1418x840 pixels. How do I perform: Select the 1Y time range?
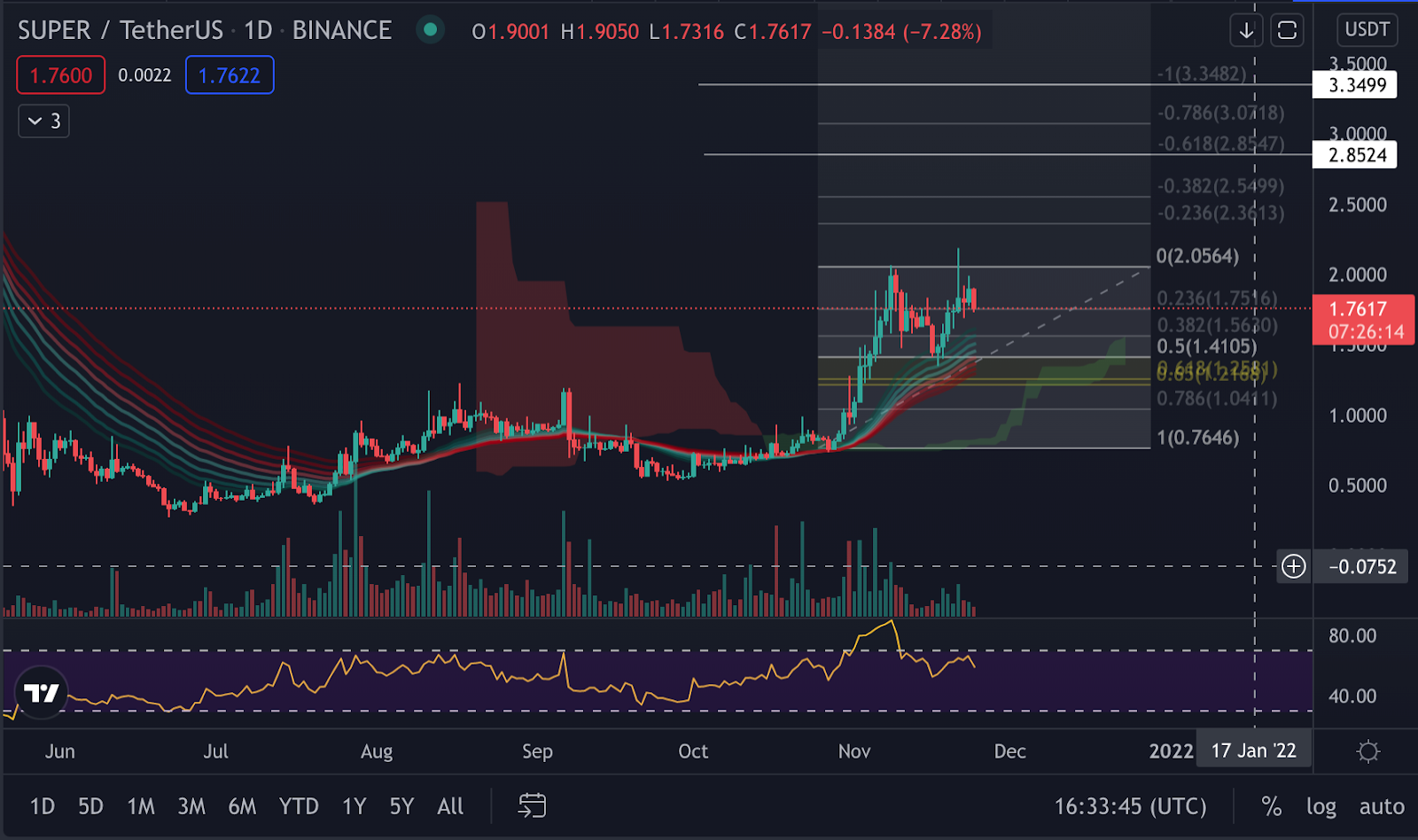[354, 806]
